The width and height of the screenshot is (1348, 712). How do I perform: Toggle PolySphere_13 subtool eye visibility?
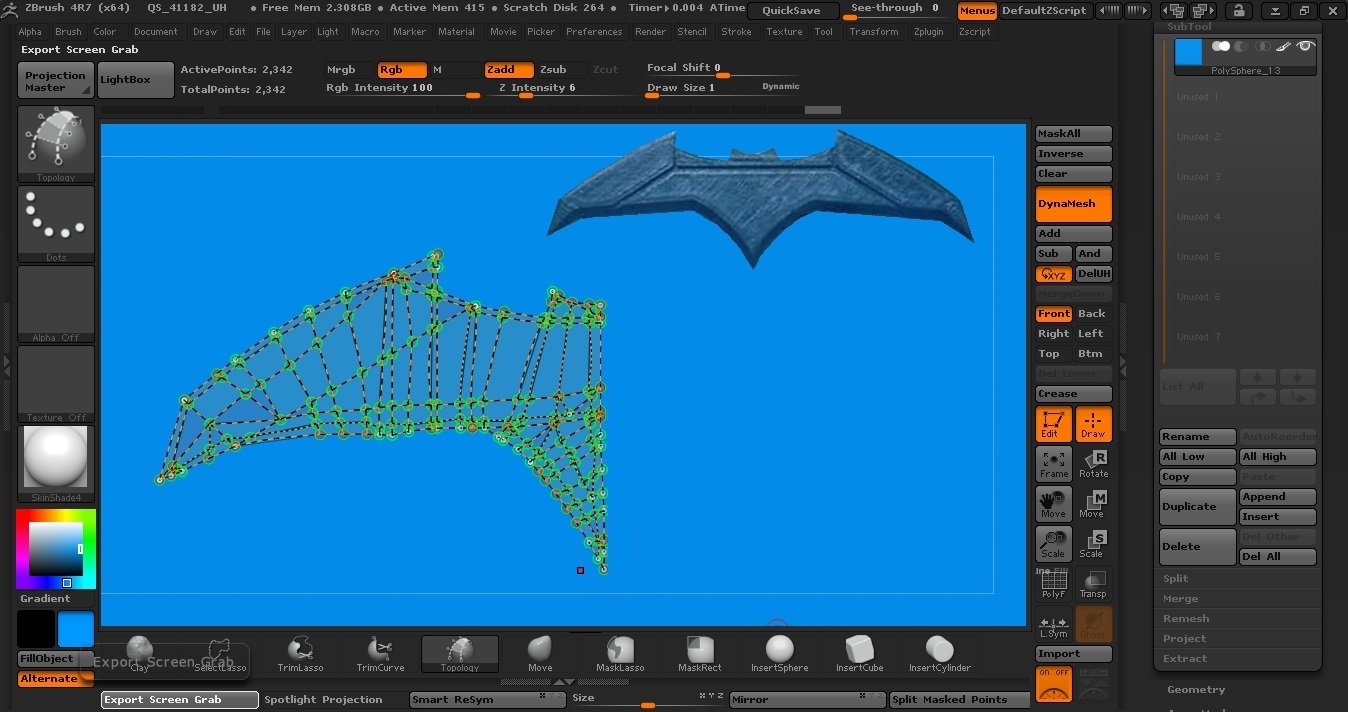[x=1304, y=46]
